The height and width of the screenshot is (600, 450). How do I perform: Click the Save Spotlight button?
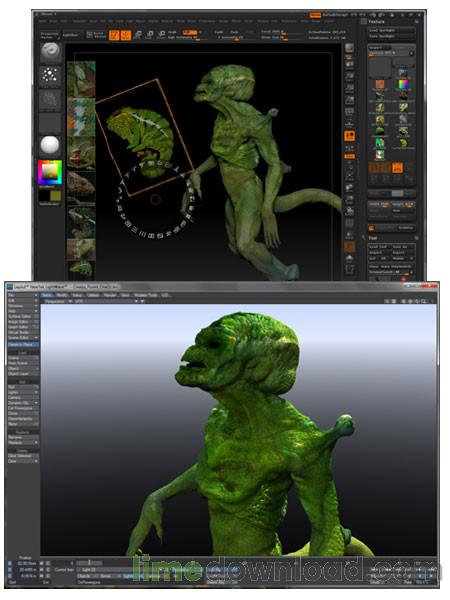[x=391, y=36]
